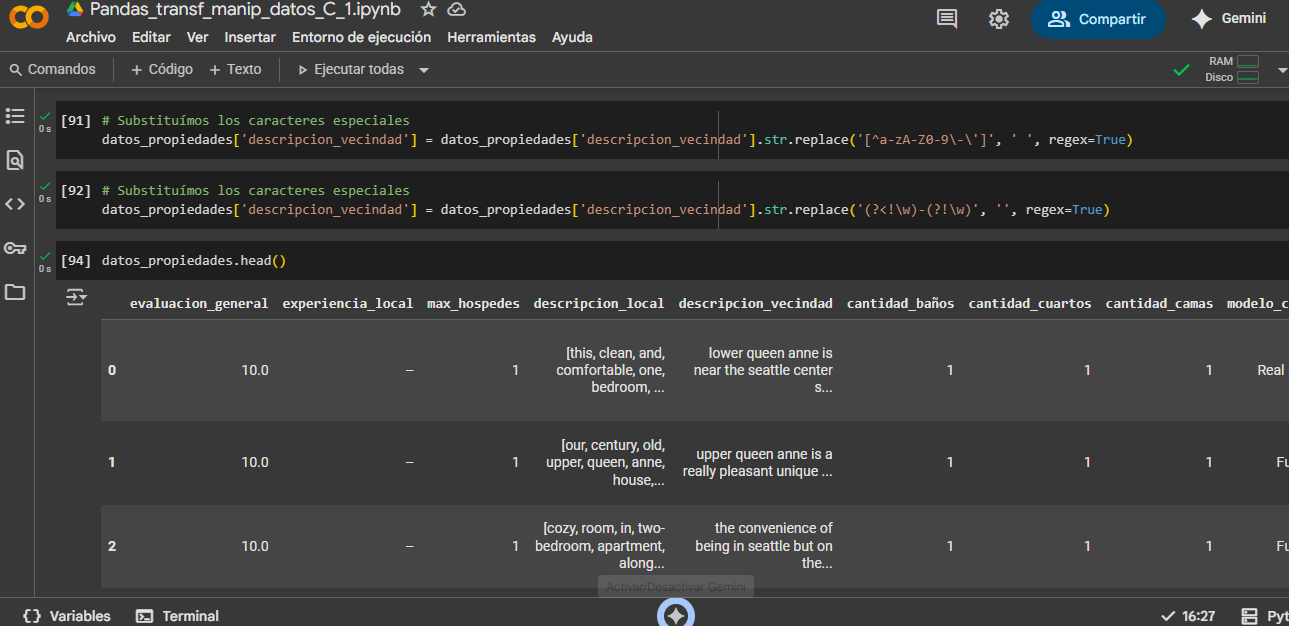Click the cantidad_camas column header
The height and width of the screenshot is (626, 1289).
[x=1159, y=303]
